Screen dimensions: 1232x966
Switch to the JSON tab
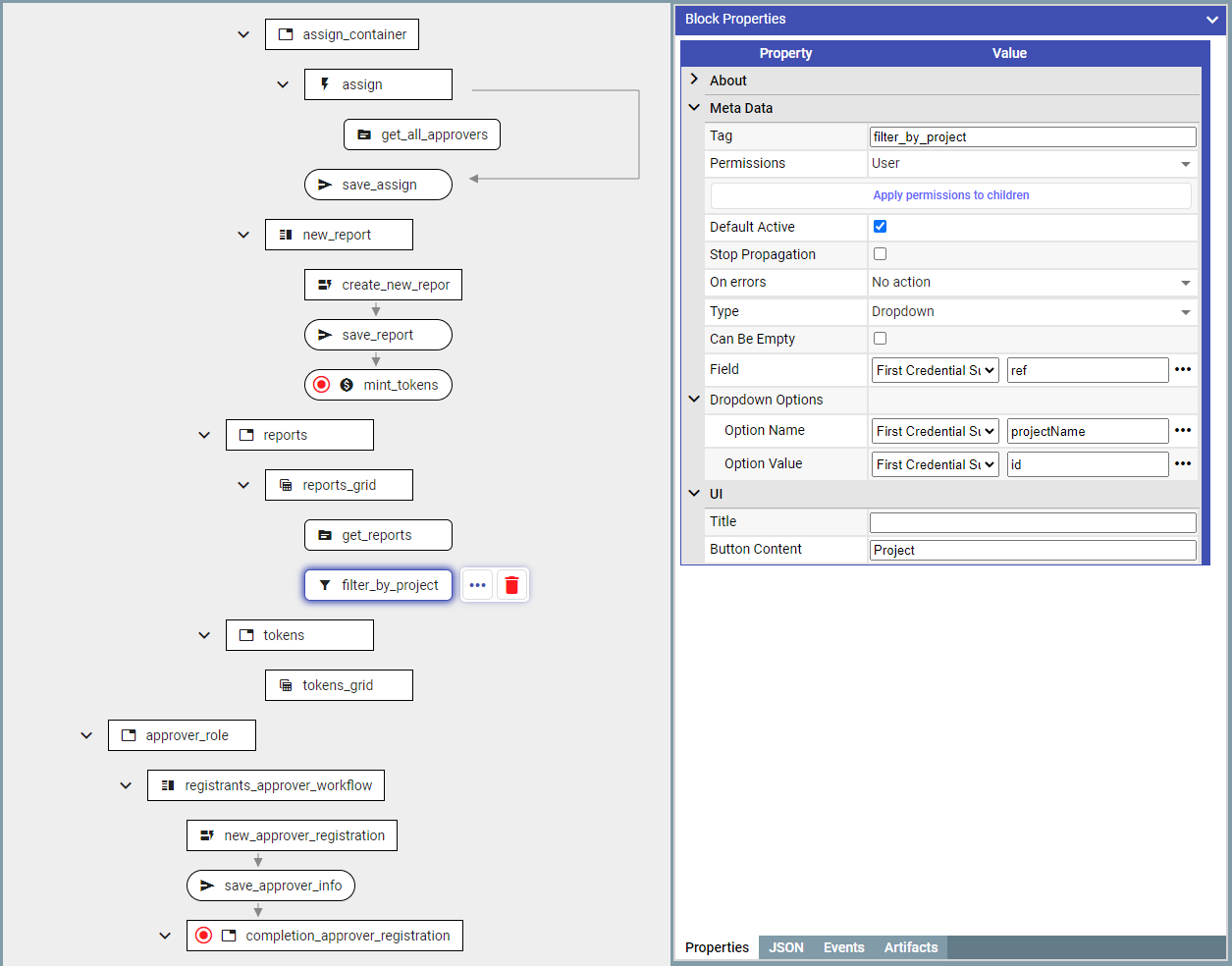coord(785,947)
